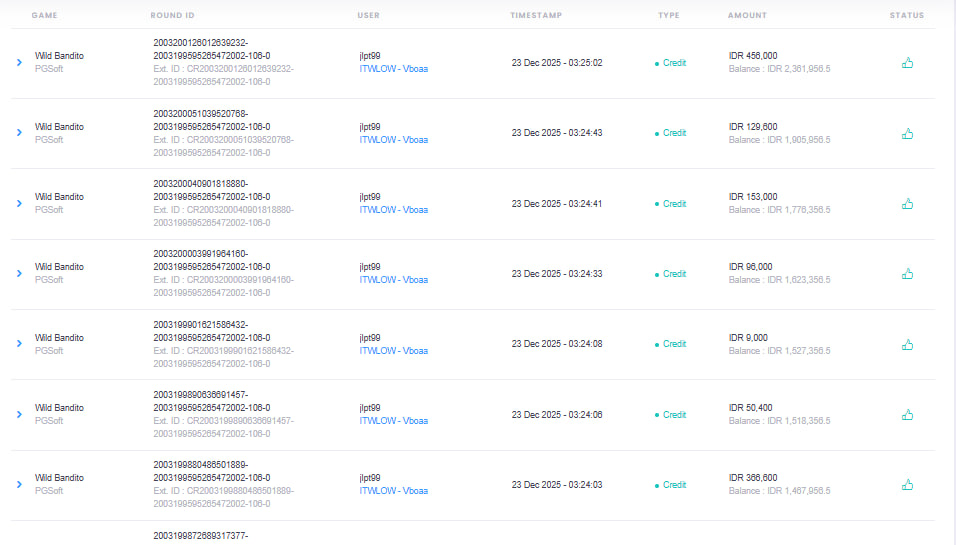The width and height of the screenshot is (956, 545).
Task: Expand the row with amount IDR 129,600
Action: pos(20,132)
